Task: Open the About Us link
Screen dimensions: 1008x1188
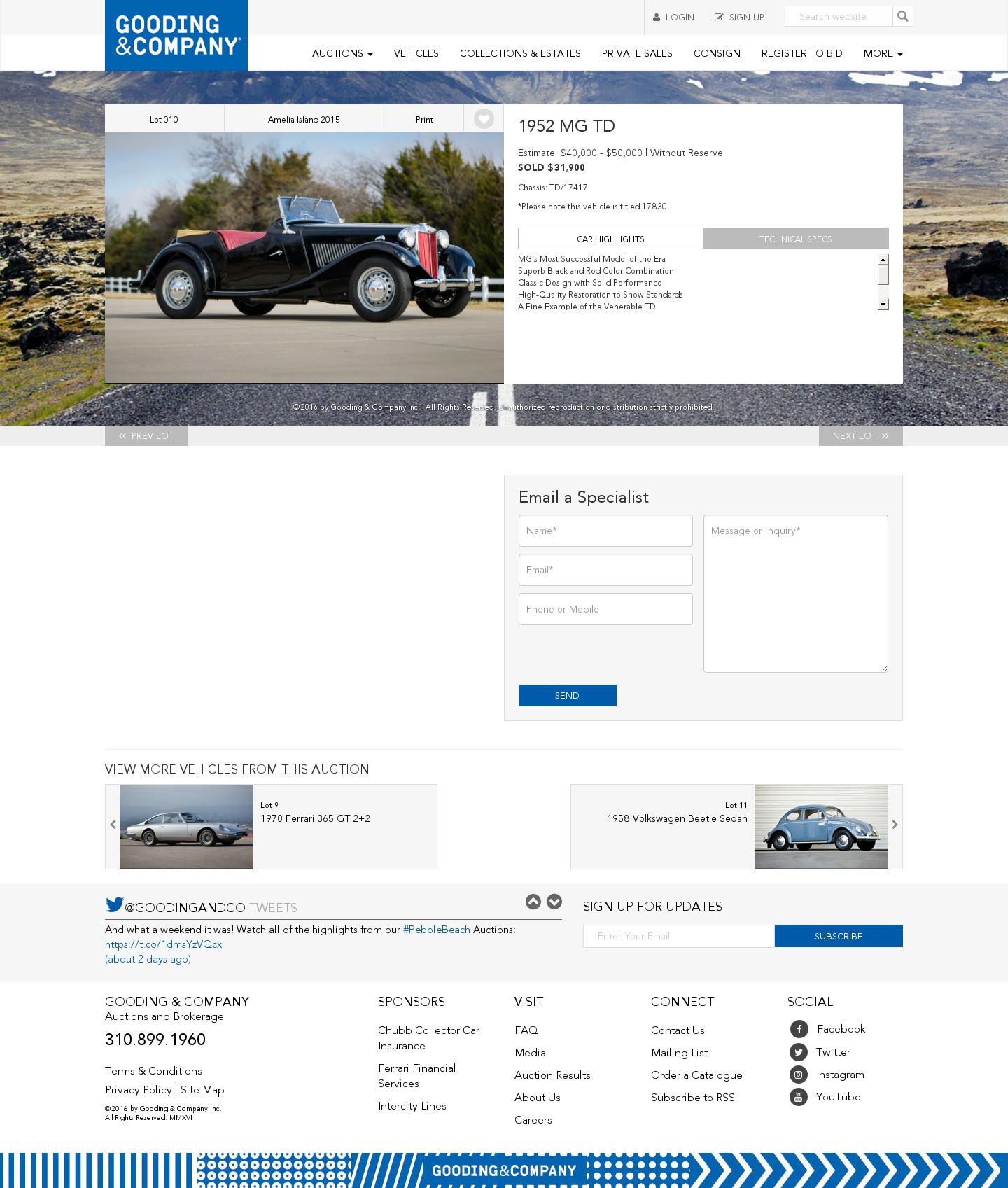Action: coord(538,1098)
